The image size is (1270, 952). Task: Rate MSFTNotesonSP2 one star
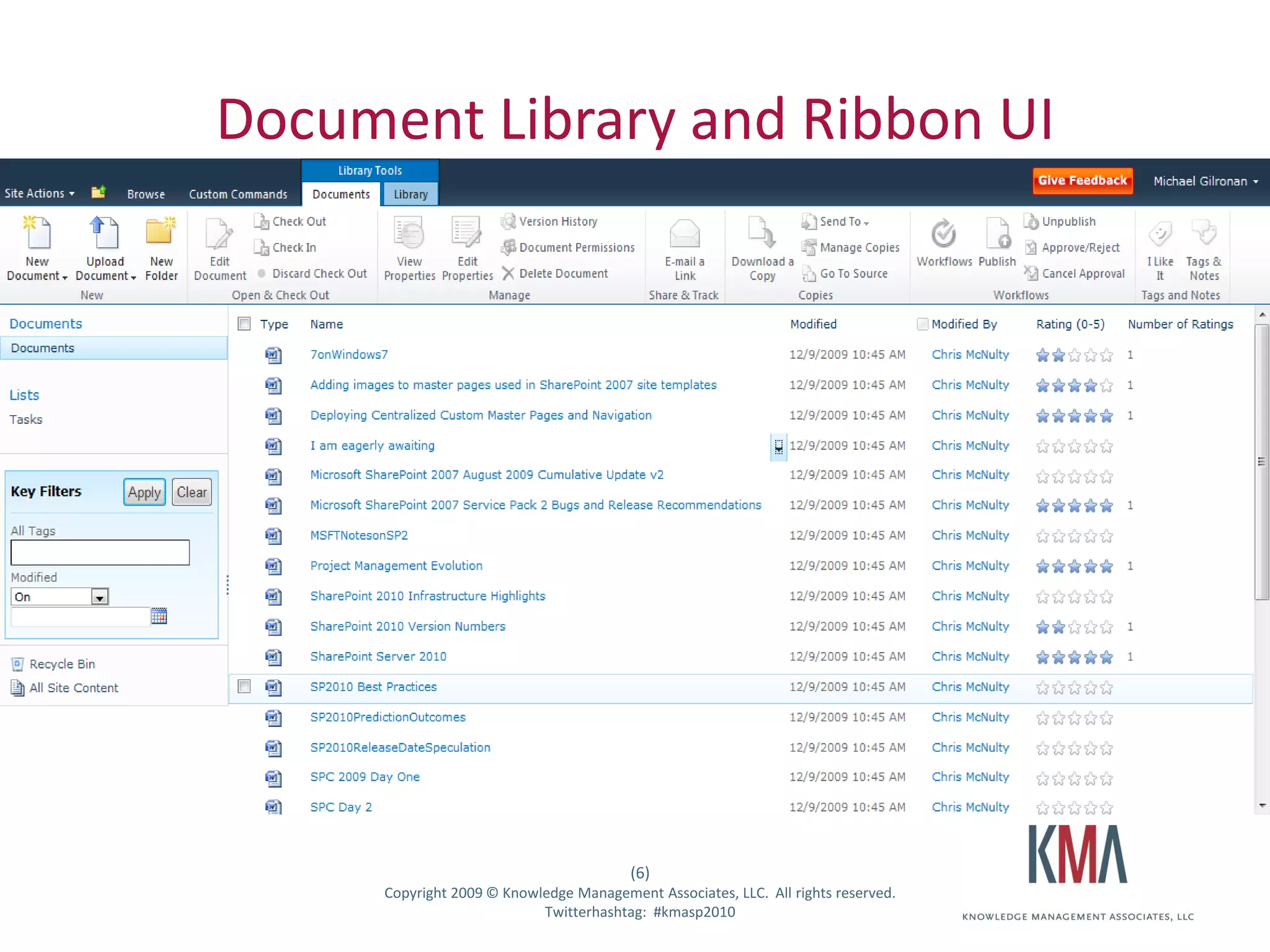1043,536
